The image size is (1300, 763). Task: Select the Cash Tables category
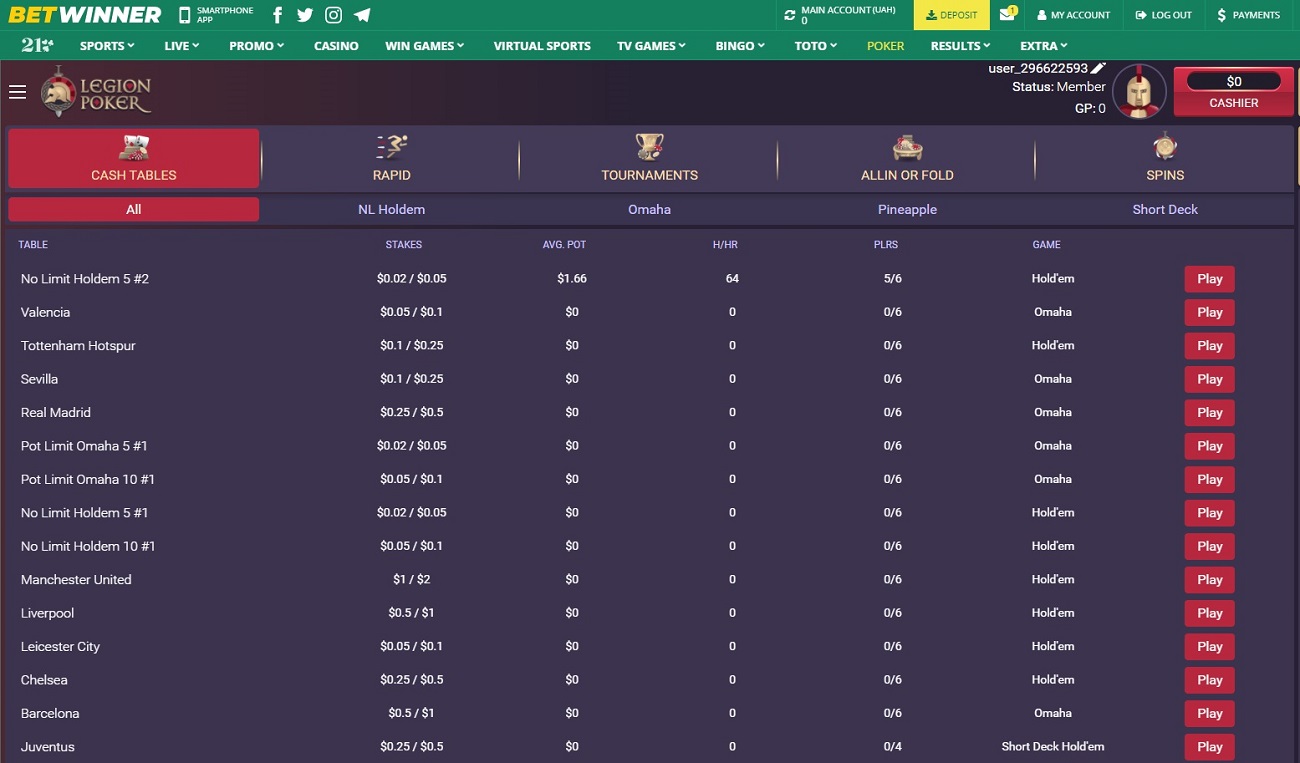pos(134,159)
